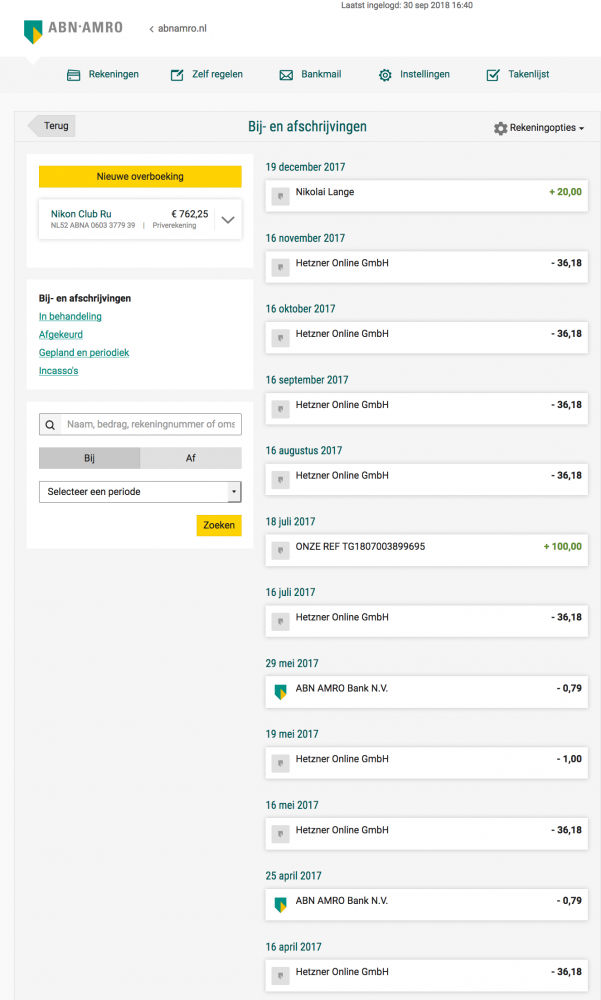Image resolution: width=601 pixels, height=1000 pixels.
Task: Click the icon on 16 augustus Hetzner transaction
Action: click(x=280, y=480)
